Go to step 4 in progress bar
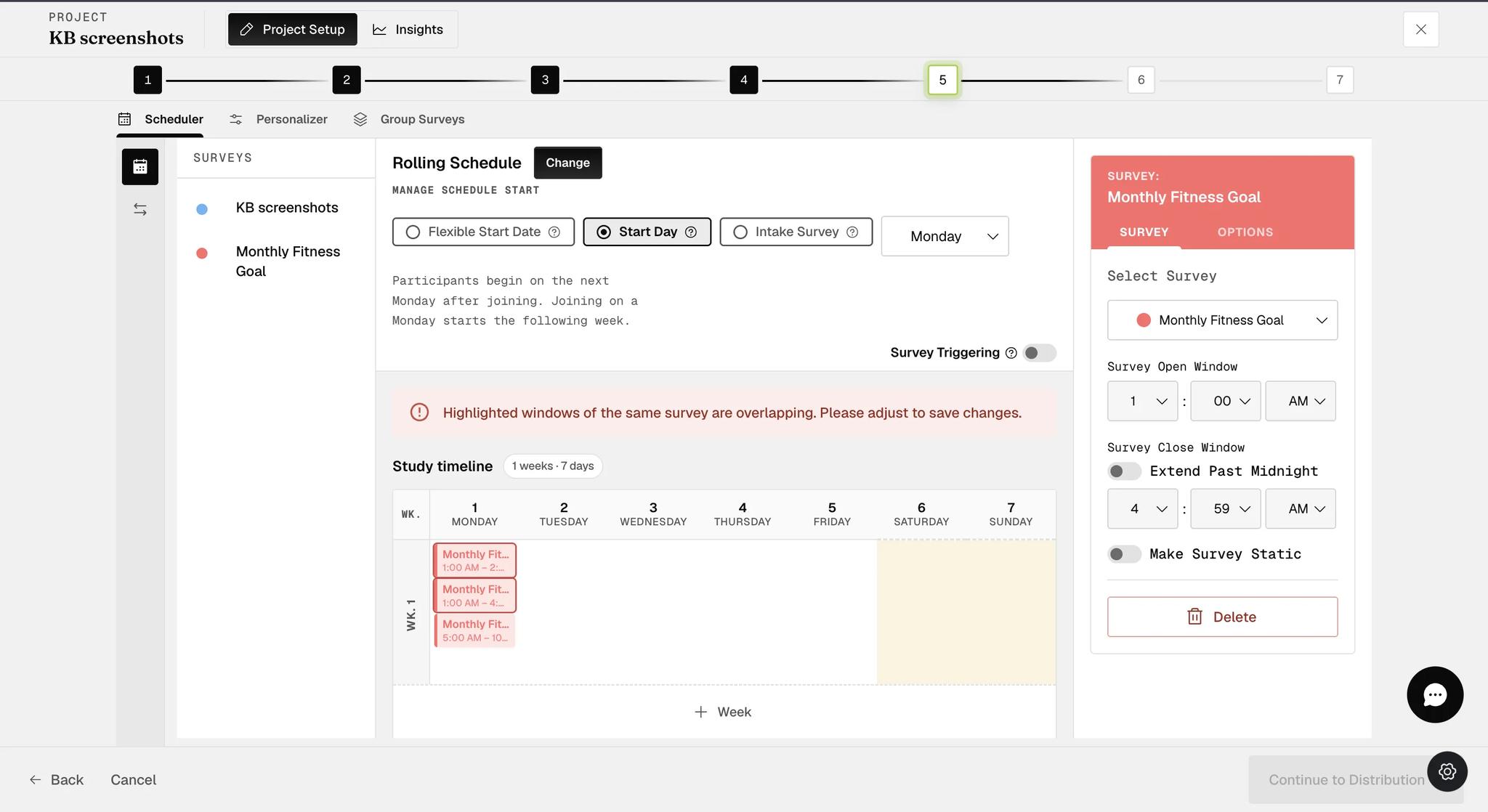The height and width of the screenshot is (812, 1488). pos(744,80)
